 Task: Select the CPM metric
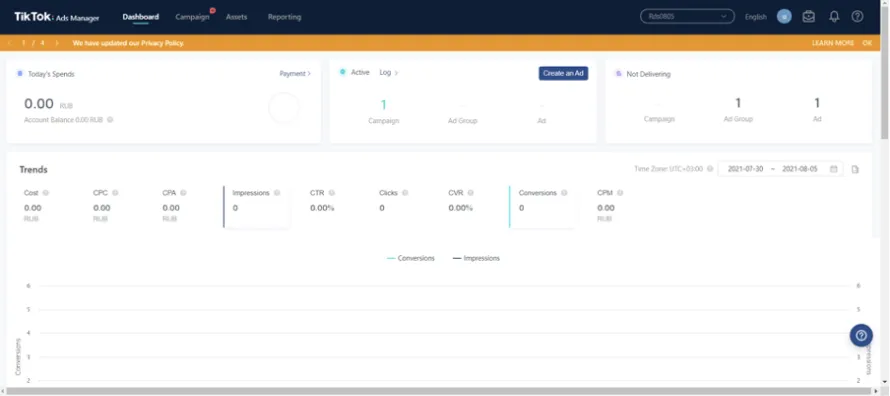coord(610,207)
